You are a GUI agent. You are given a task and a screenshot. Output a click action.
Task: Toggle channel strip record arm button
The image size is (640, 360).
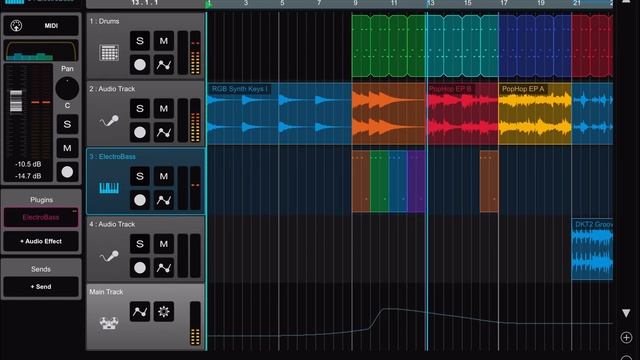[67, 172]
